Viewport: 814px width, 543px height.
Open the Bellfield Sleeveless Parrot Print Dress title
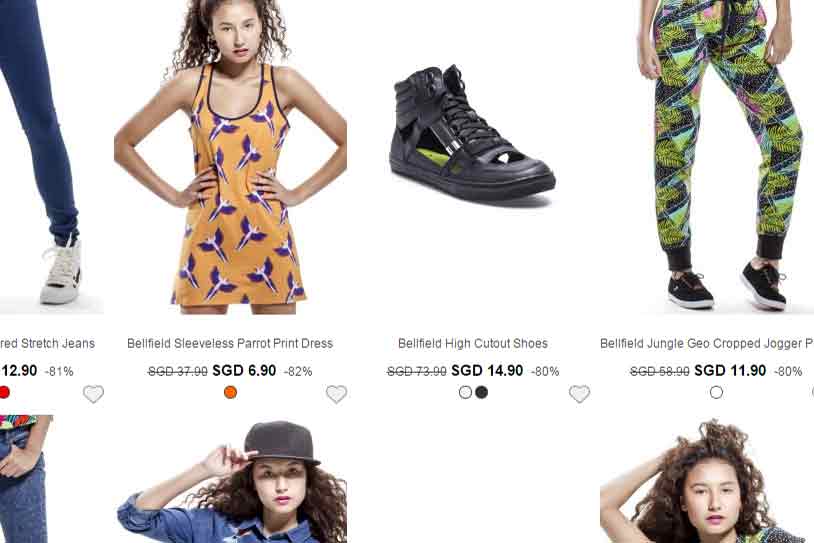tap(230, 343)
